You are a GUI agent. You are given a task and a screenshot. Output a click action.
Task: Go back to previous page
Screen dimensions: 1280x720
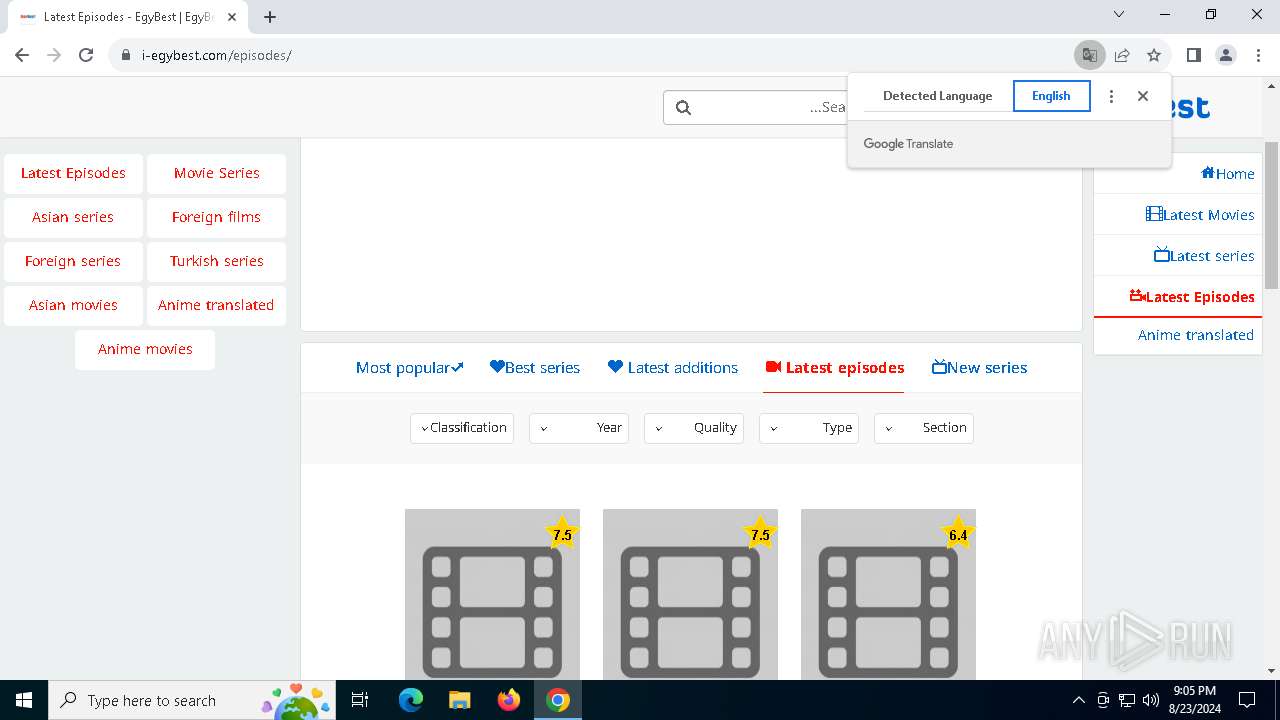(x=22, y=55)
